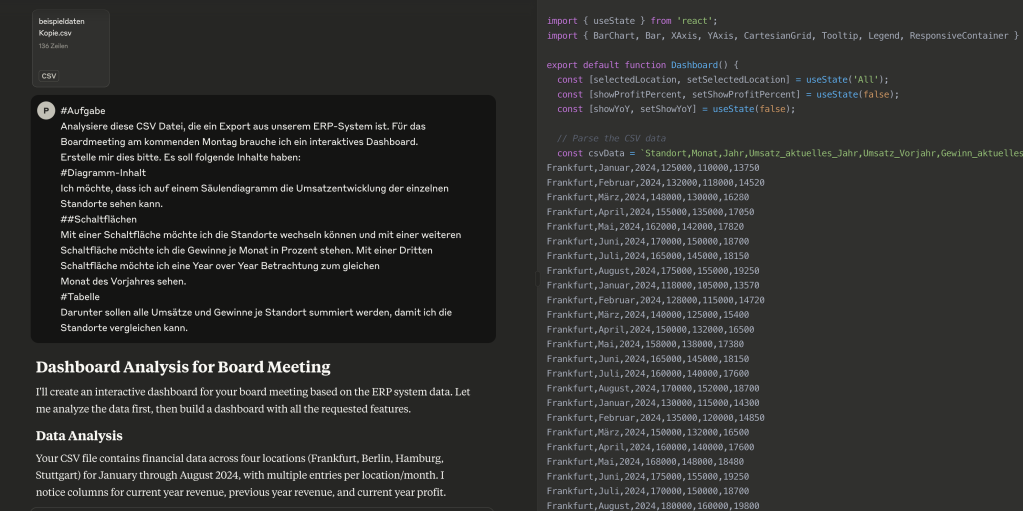This screenshot has width=1023, height=511.
Task: Click row 'Frankfurt,März,2024,148000,130000,16280'
Action: 648,197
